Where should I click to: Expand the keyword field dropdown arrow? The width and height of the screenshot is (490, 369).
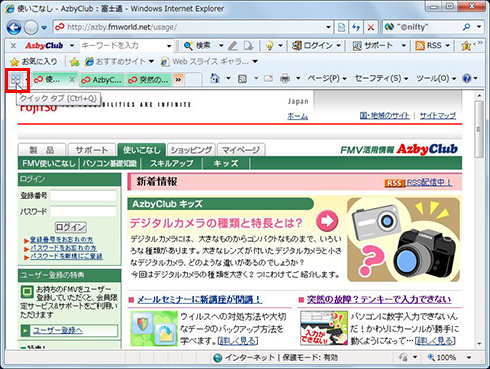pos(169,46)
